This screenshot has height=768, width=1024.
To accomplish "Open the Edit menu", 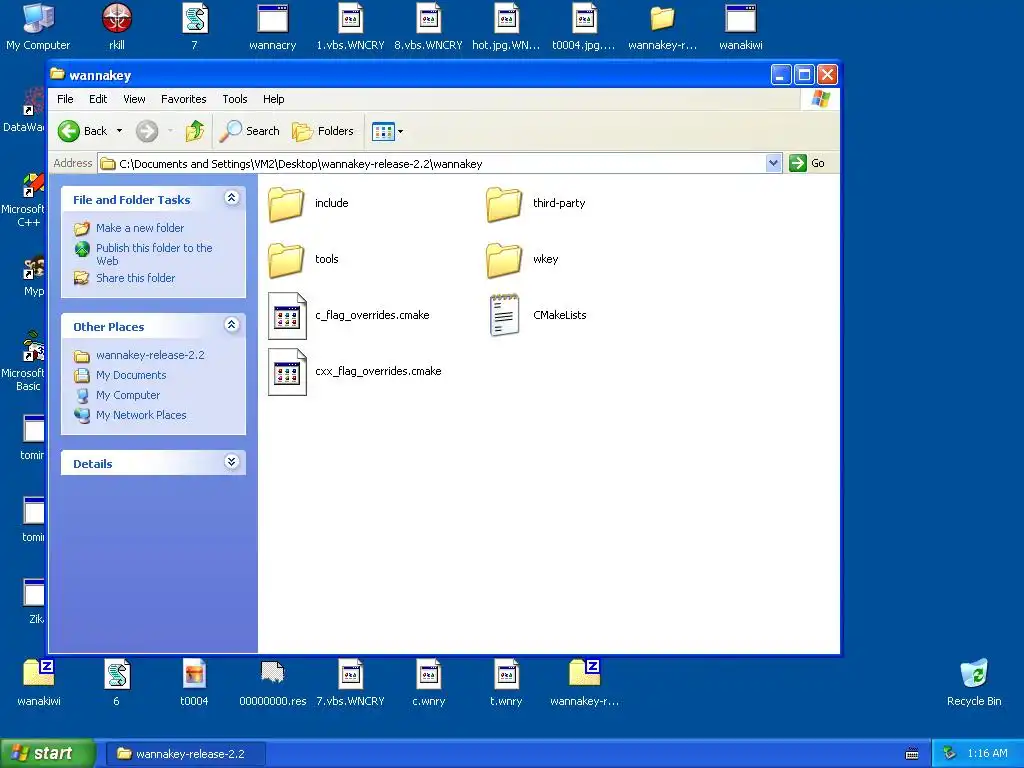I will coord(98,99).
